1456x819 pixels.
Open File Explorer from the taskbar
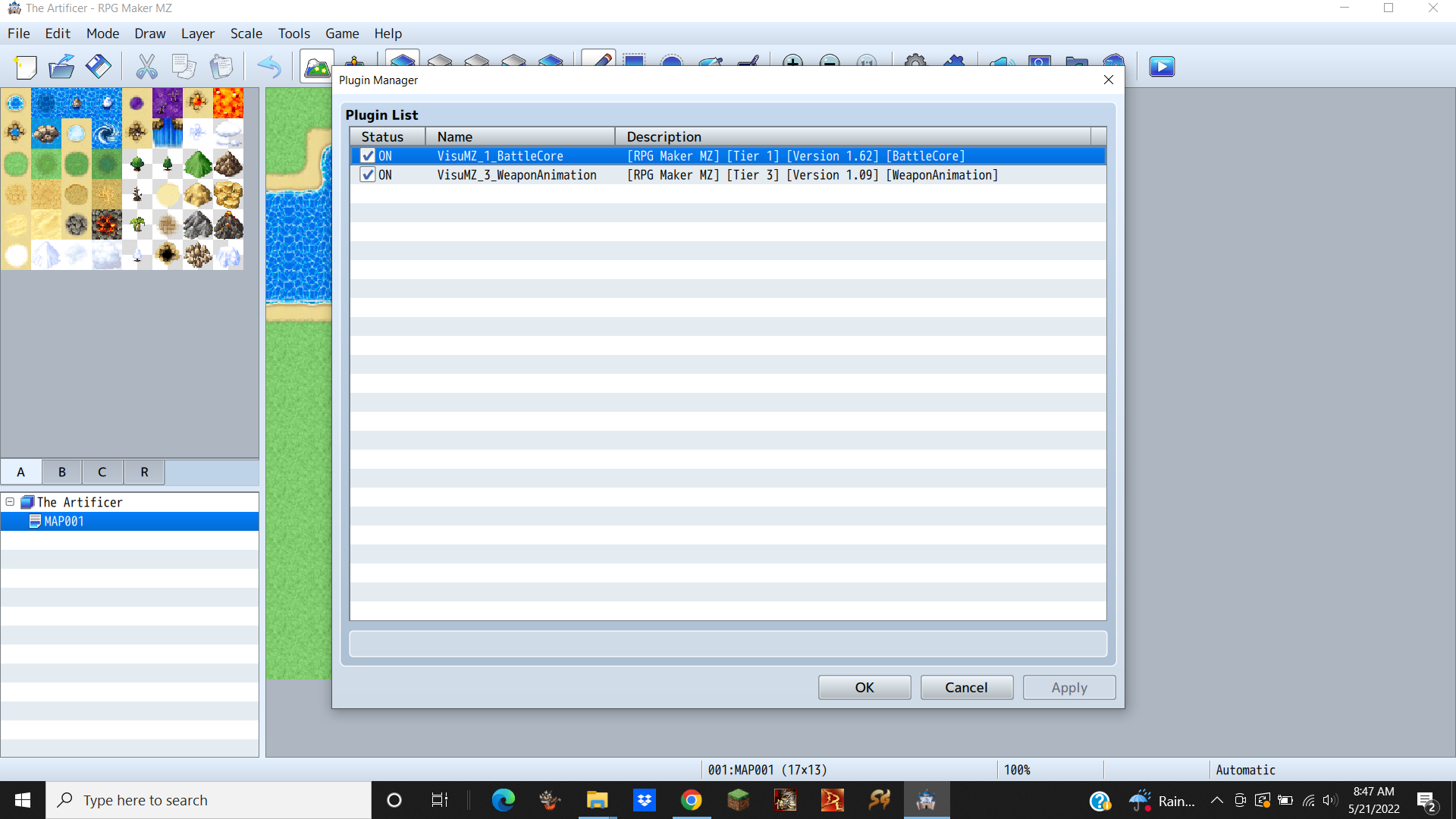click(598, 800)
